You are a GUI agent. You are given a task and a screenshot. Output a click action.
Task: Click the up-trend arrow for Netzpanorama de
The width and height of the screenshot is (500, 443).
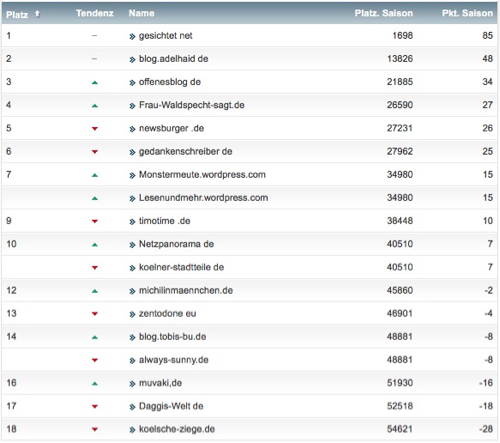coord(95,245)
